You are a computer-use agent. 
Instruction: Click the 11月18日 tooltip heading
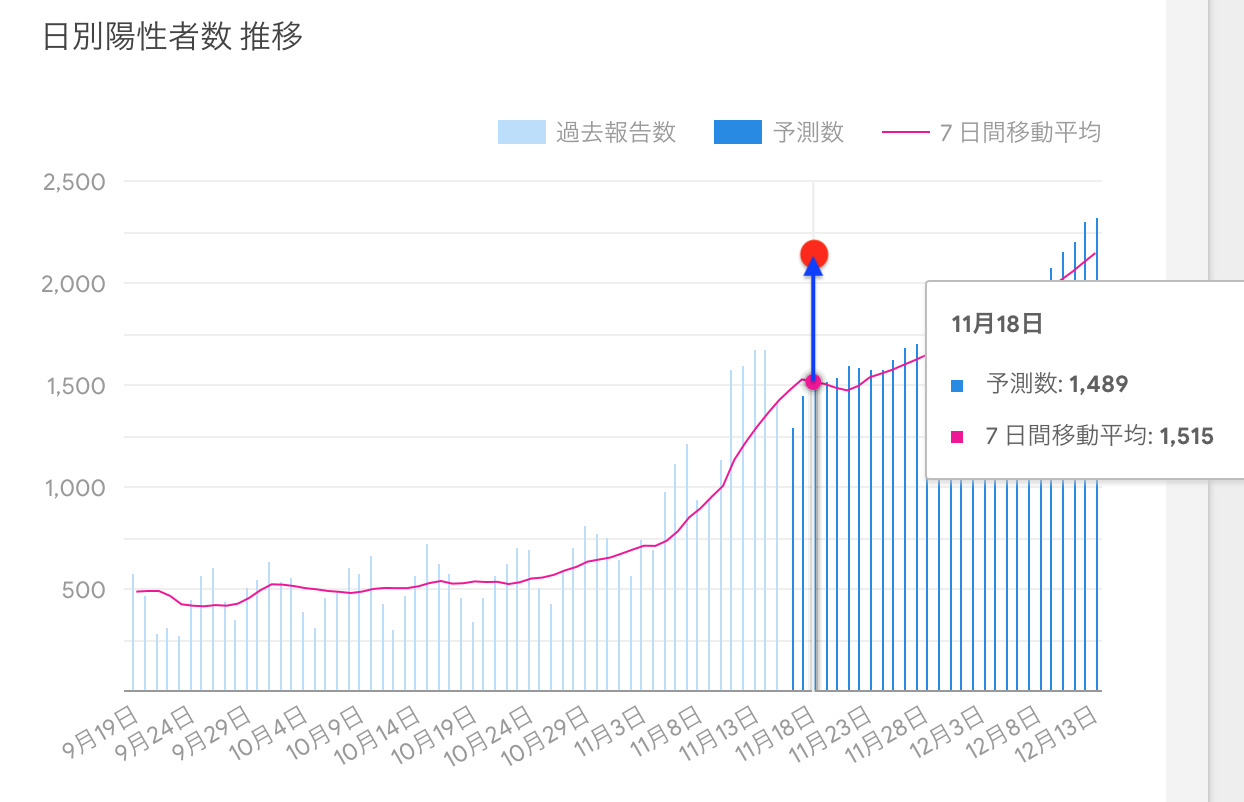984,324
